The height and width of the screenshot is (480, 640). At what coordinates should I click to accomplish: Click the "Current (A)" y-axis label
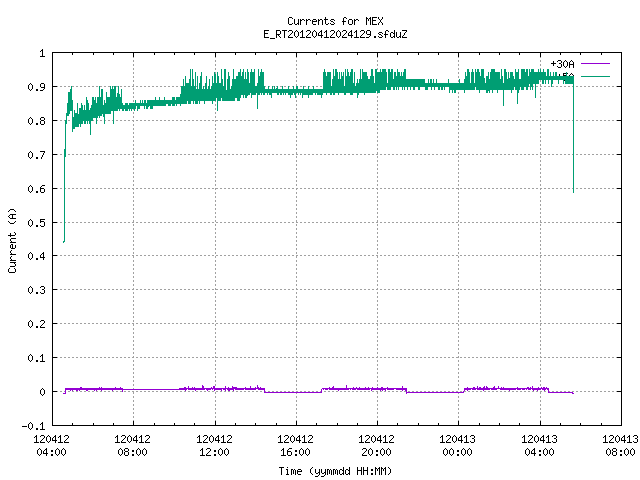tap(12, 240)
